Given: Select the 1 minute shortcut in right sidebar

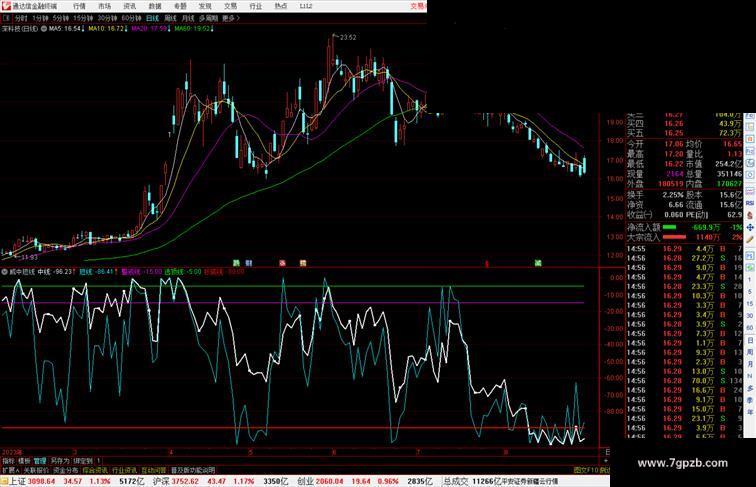Looking at the screenshot, I should pyautogui.click(x=750, y=280).
